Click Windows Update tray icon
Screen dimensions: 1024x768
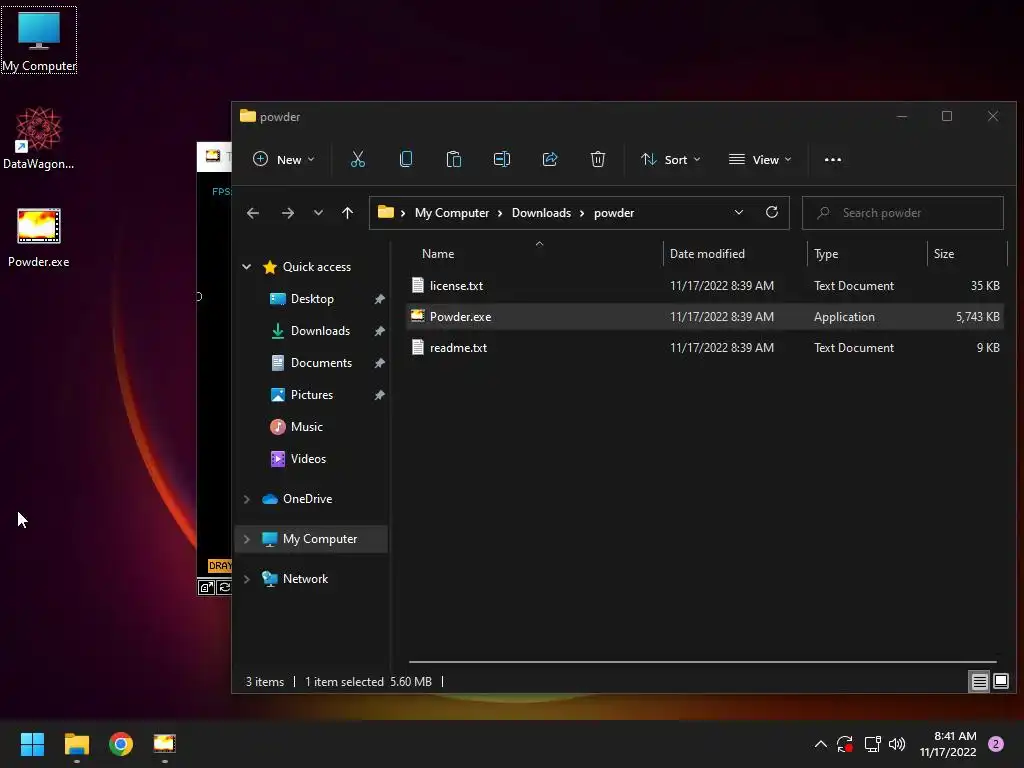[845, 744]
